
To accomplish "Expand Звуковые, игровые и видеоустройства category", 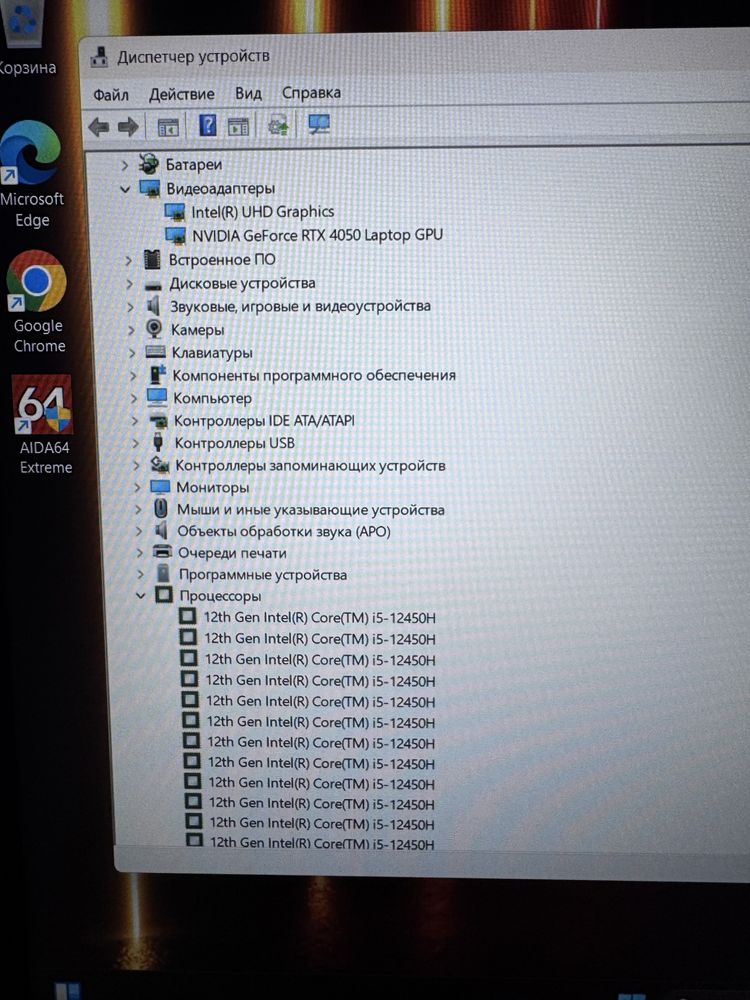I will (x=130, y=307).
